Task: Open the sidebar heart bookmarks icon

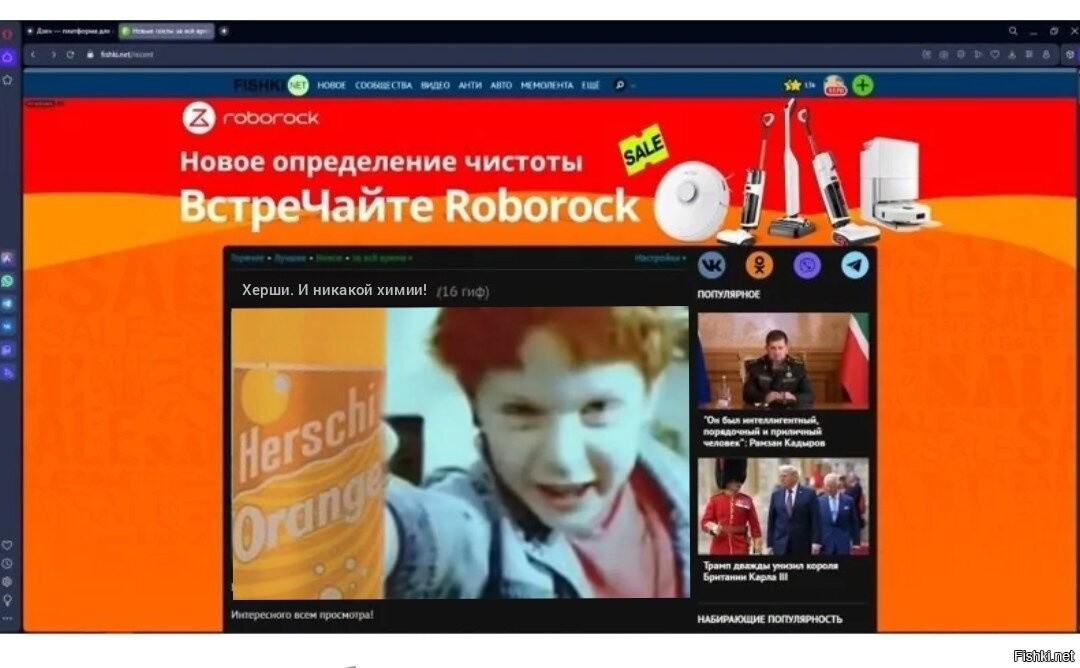Action: click(x=8, y=545)
